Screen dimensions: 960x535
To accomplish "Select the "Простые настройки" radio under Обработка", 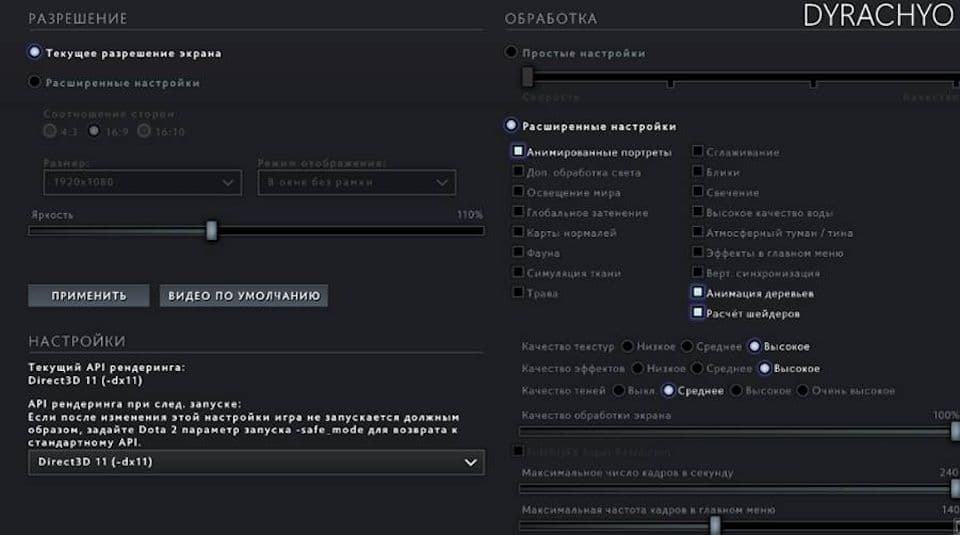I will tap(512, 52).
